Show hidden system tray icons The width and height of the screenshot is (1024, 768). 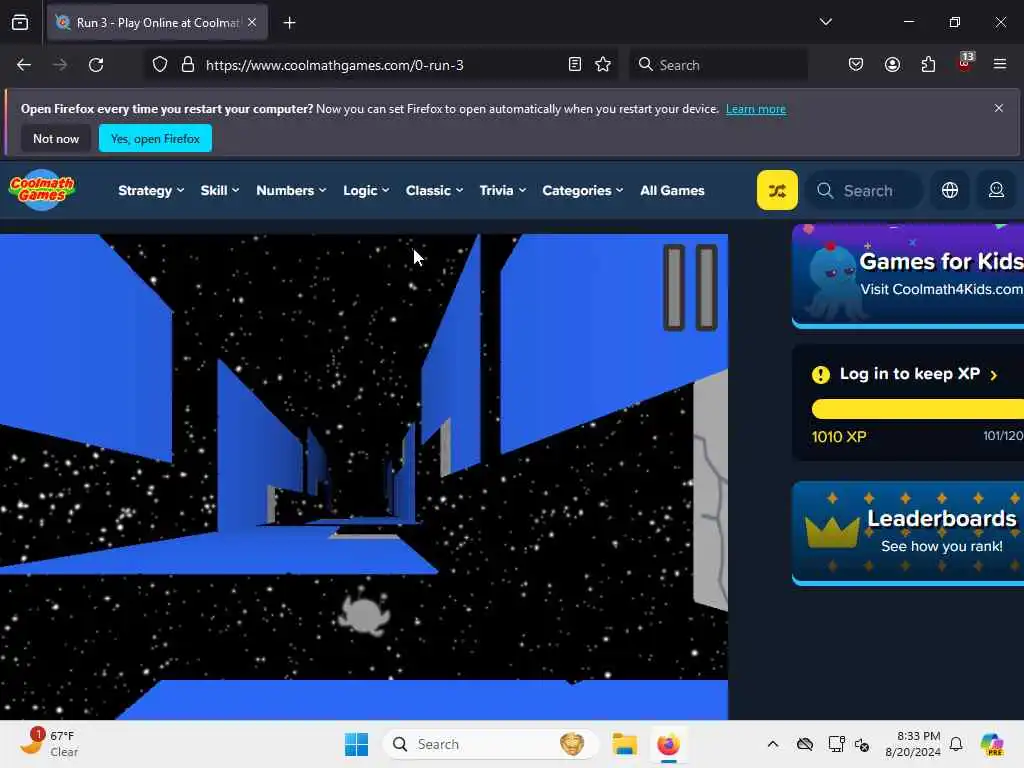coord(773,744)
